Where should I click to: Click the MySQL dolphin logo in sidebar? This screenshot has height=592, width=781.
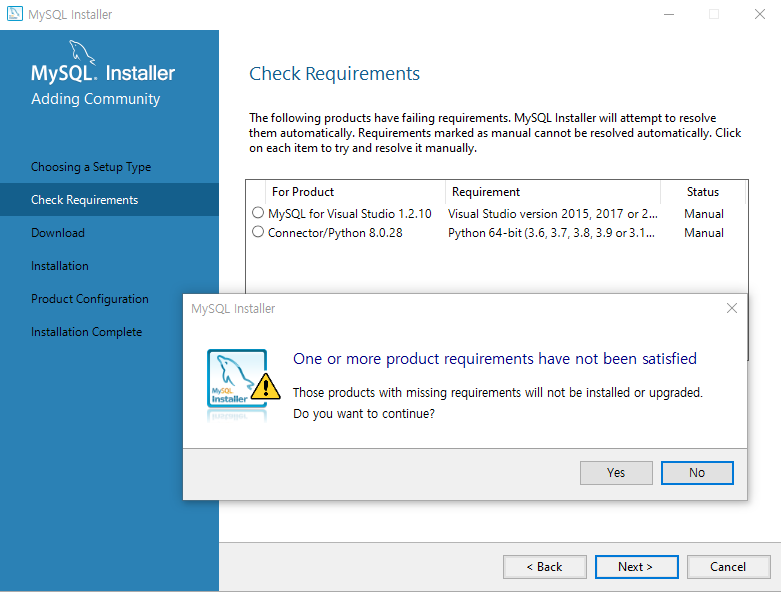pyautogui.click(x=81, y=51)
